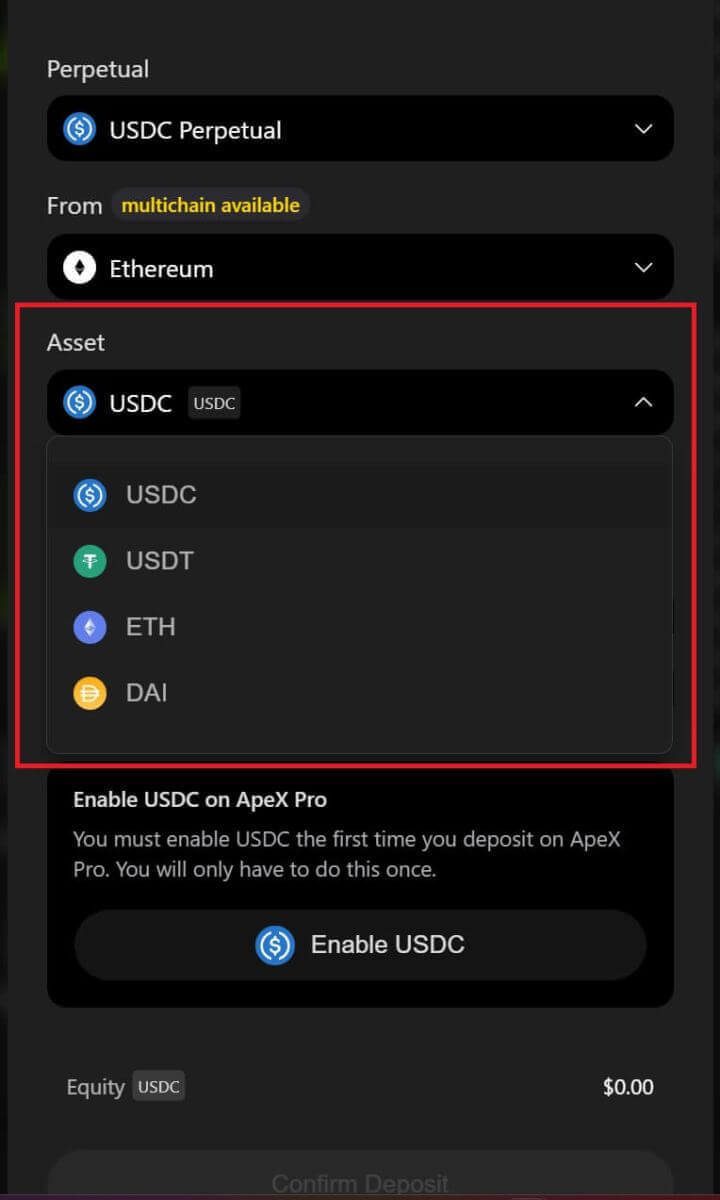Viewport: 720px width, 1200px height.
Task: Click the Ethereum network logo icon
Action: coord(80,268)
